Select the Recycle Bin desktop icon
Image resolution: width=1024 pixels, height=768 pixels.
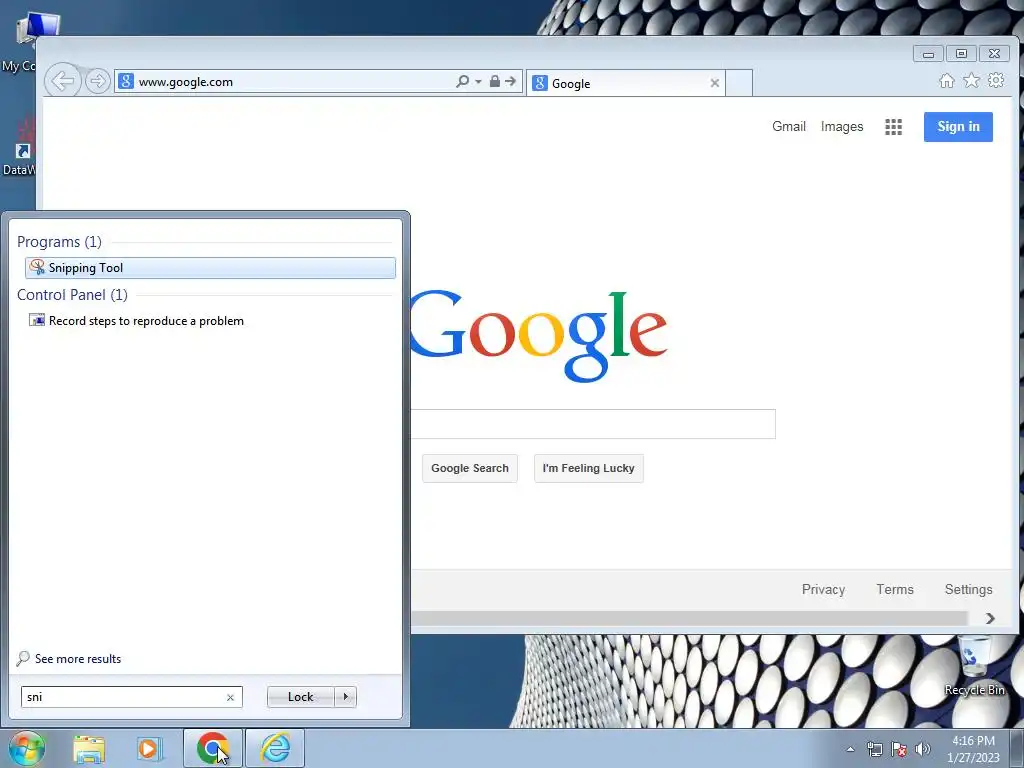click(974, 666)
